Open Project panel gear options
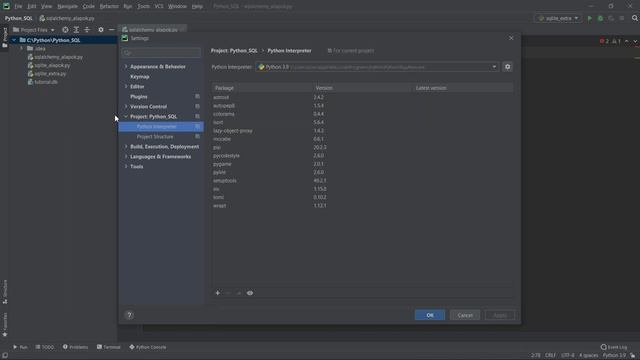Viewport: 640px width, 360px height. 101,30
